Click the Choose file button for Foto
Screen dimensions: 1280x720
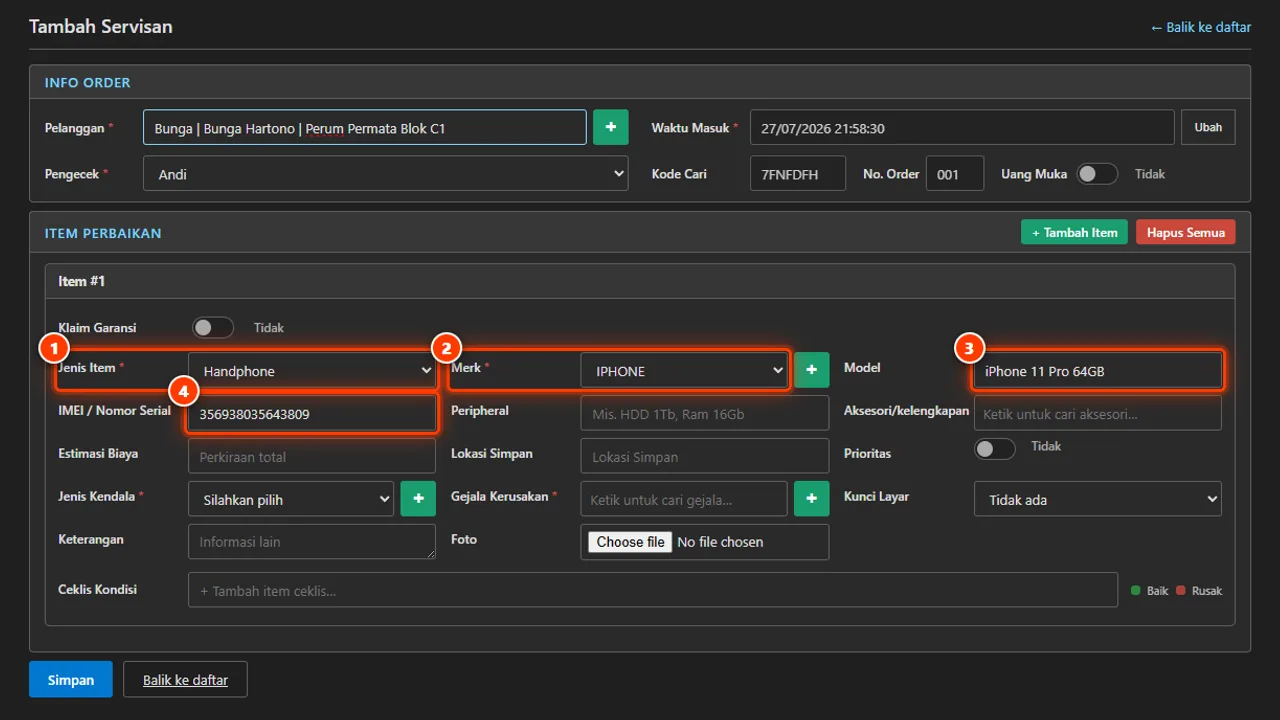click(x=631, y=542)
